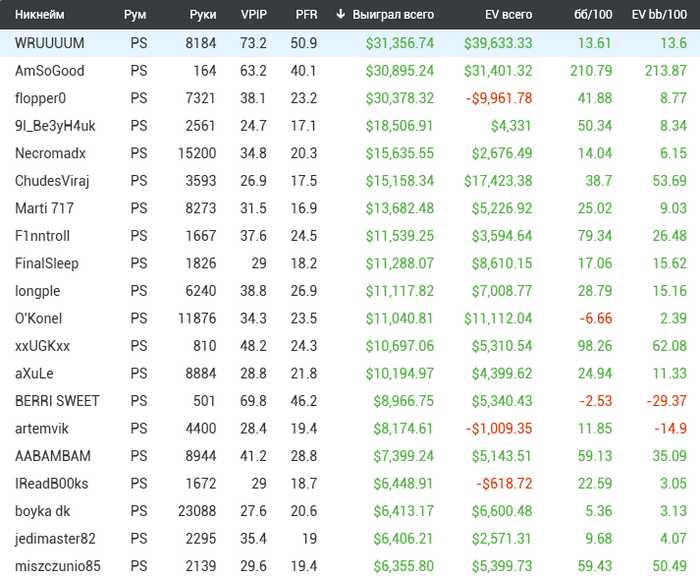Image resolution: width=700 pixels, height=578 pixels.
Task: Sort by the Рум column header
Action: (135, 15)
